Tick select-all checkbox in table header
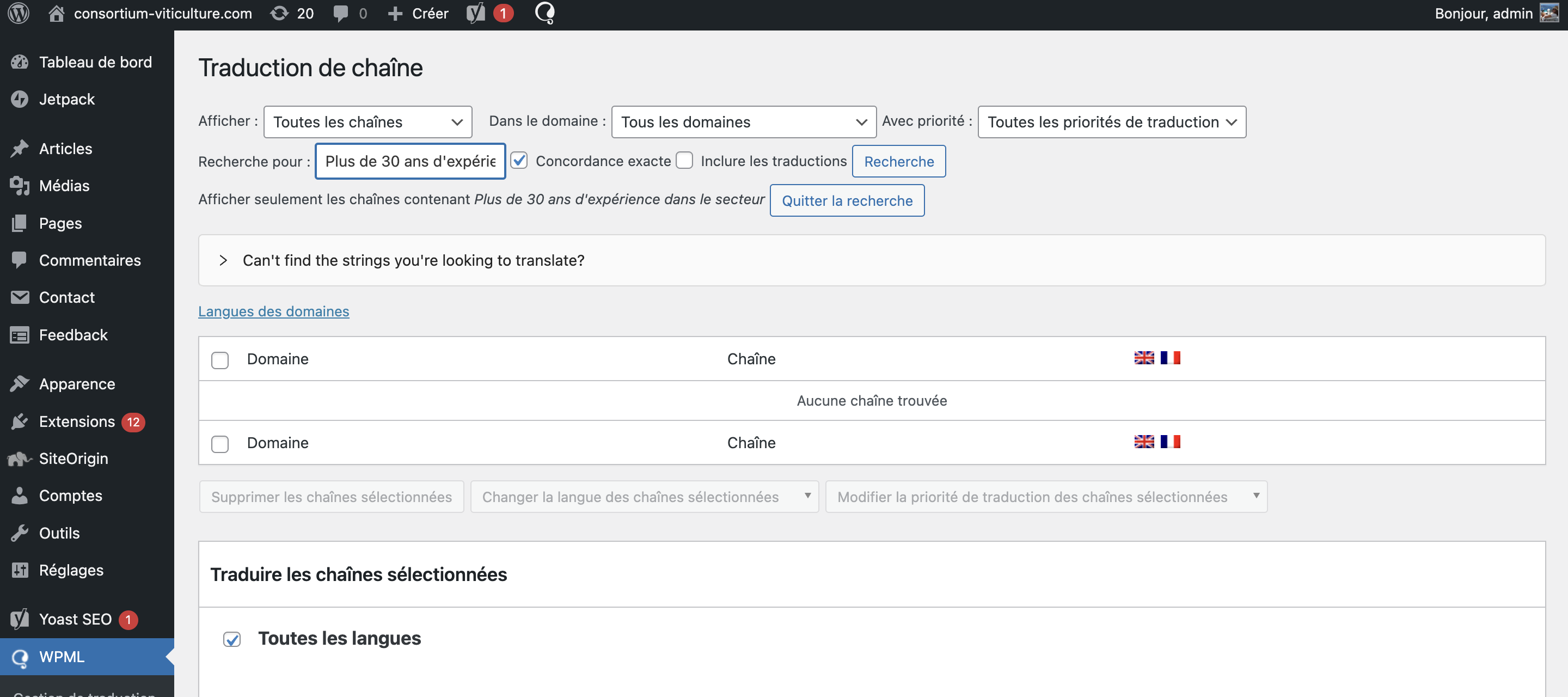Image resolution: width=1568 pixels, height=697 pixels. click(220, 360)
